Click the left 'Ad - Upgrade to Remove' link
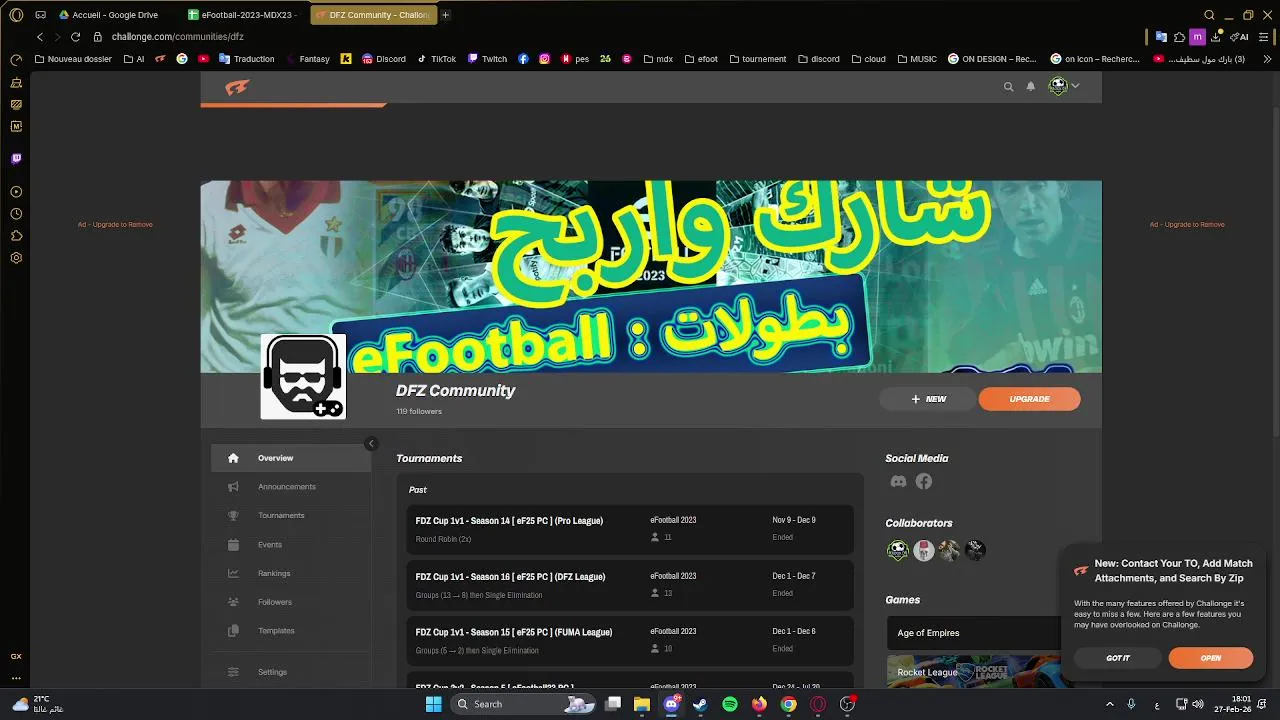The image size is (1280, 720). tap(115, 225)
